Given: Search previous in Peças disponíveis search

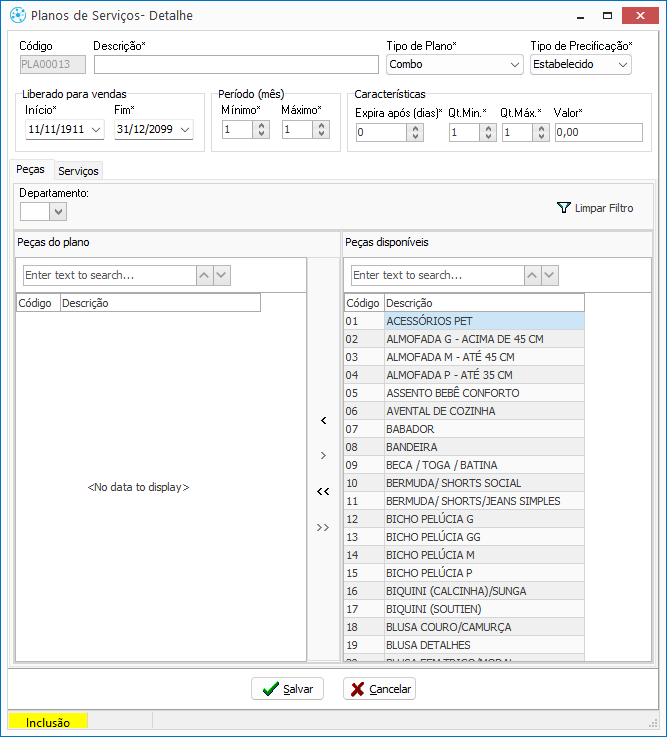Looking at the screenshot, I should pyautogui.click(x=532, y=275).
